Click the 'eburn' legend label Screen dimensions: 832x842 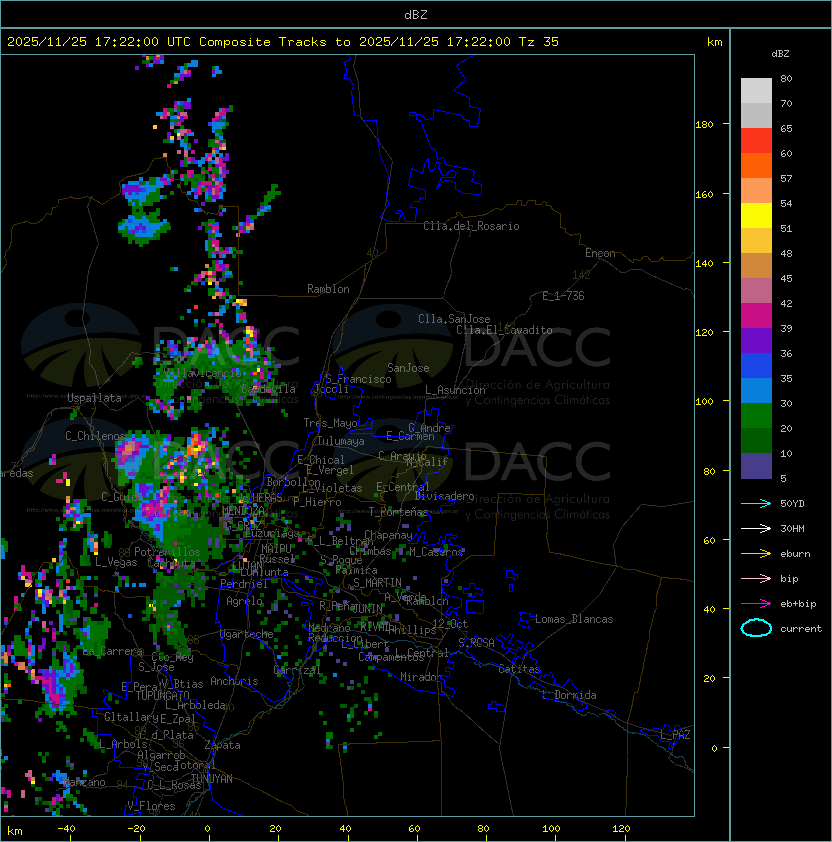coord(795,554)
